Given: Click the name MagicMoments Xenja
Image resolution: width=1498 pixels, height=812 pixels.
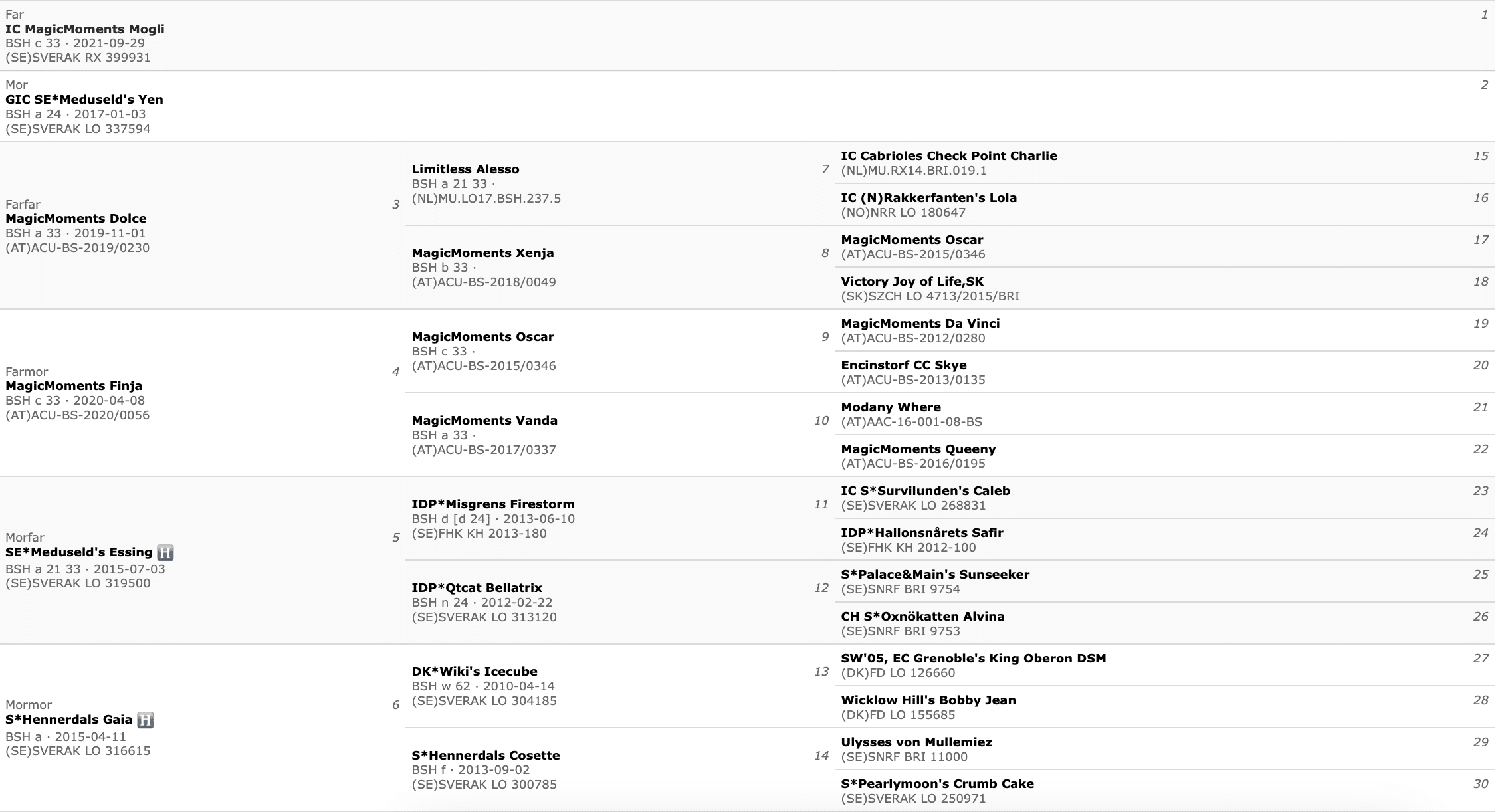Looking at the screenshot, I should tap(482, 253).
